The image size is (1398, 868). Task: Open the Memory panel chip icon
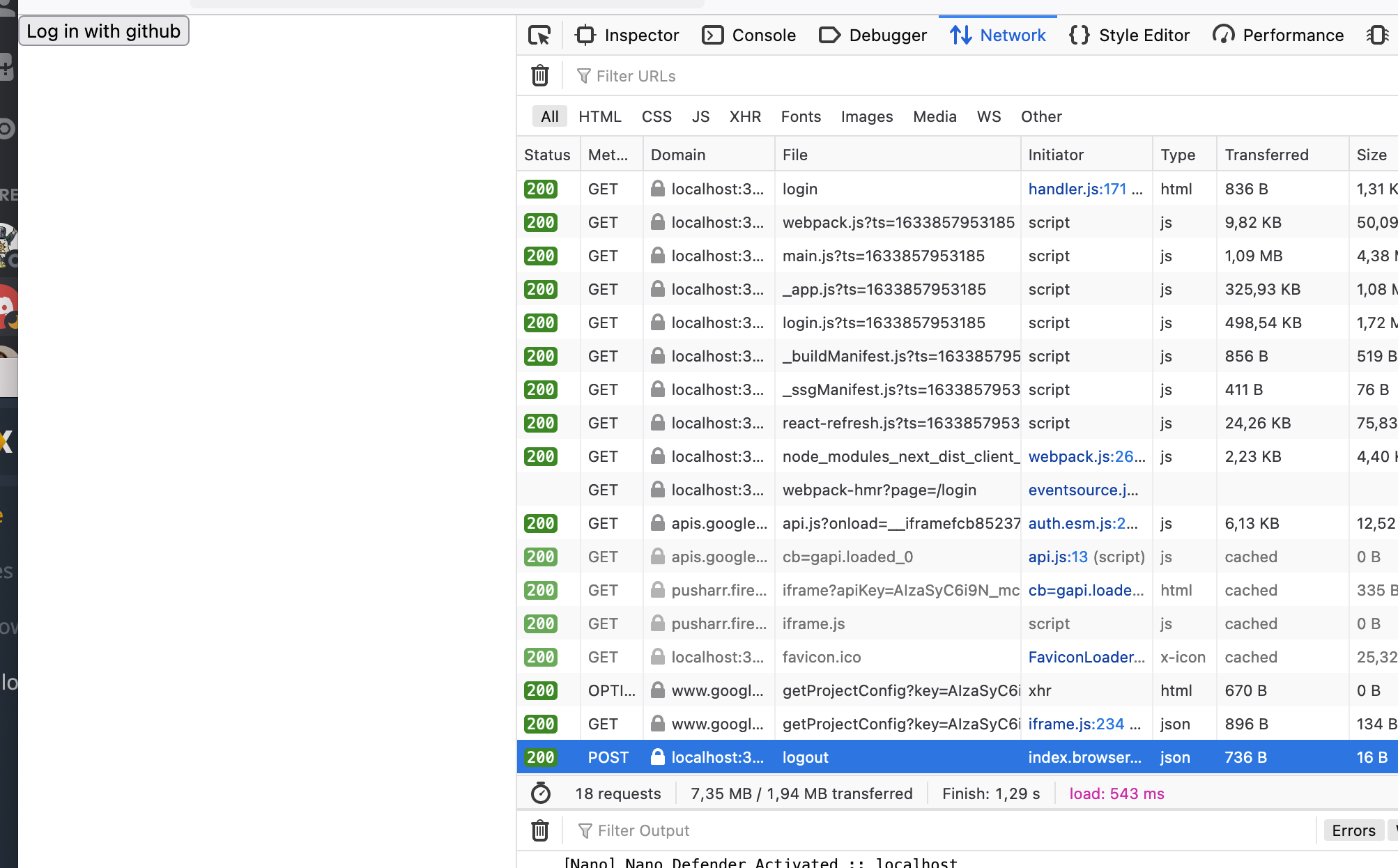click(1376, 35)
